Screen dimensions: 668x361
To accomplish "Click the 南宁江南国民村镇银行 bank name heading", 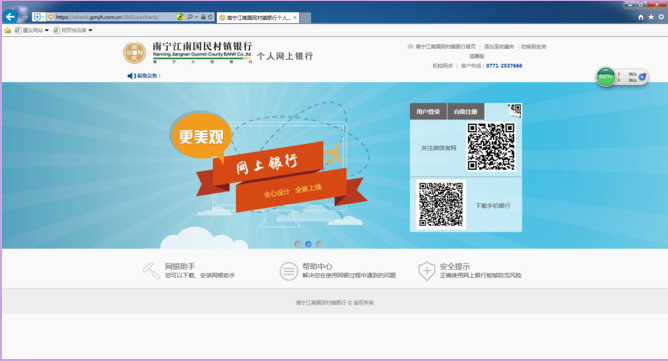I will tap(202, 46).
